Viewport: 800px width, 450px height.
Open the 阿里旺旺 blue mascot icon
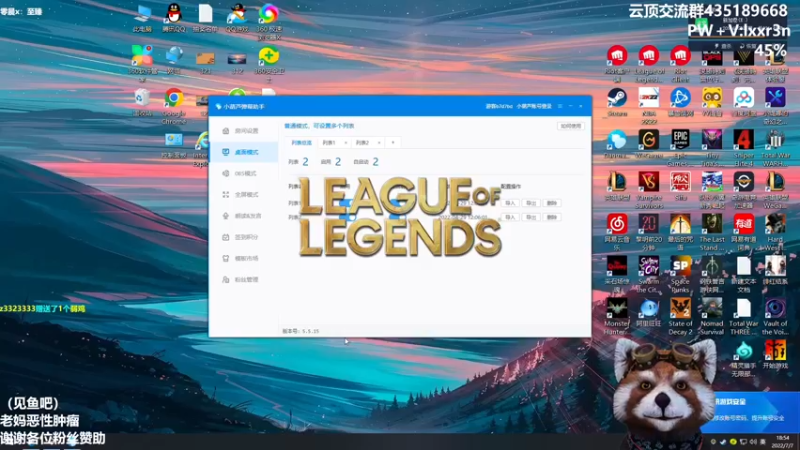(x=648, y=312)
